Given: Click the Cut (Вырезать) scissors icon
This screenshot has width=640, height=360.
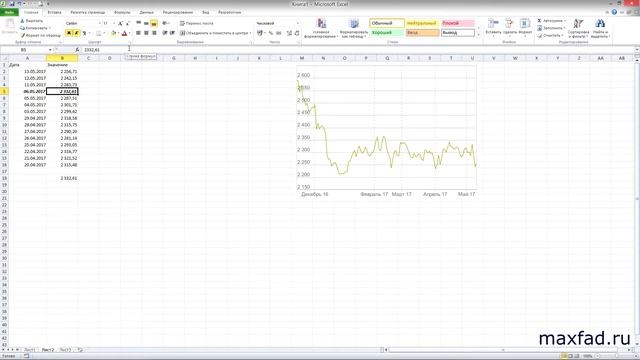Looking at the screenshot, I should click(x=22, y=21).
